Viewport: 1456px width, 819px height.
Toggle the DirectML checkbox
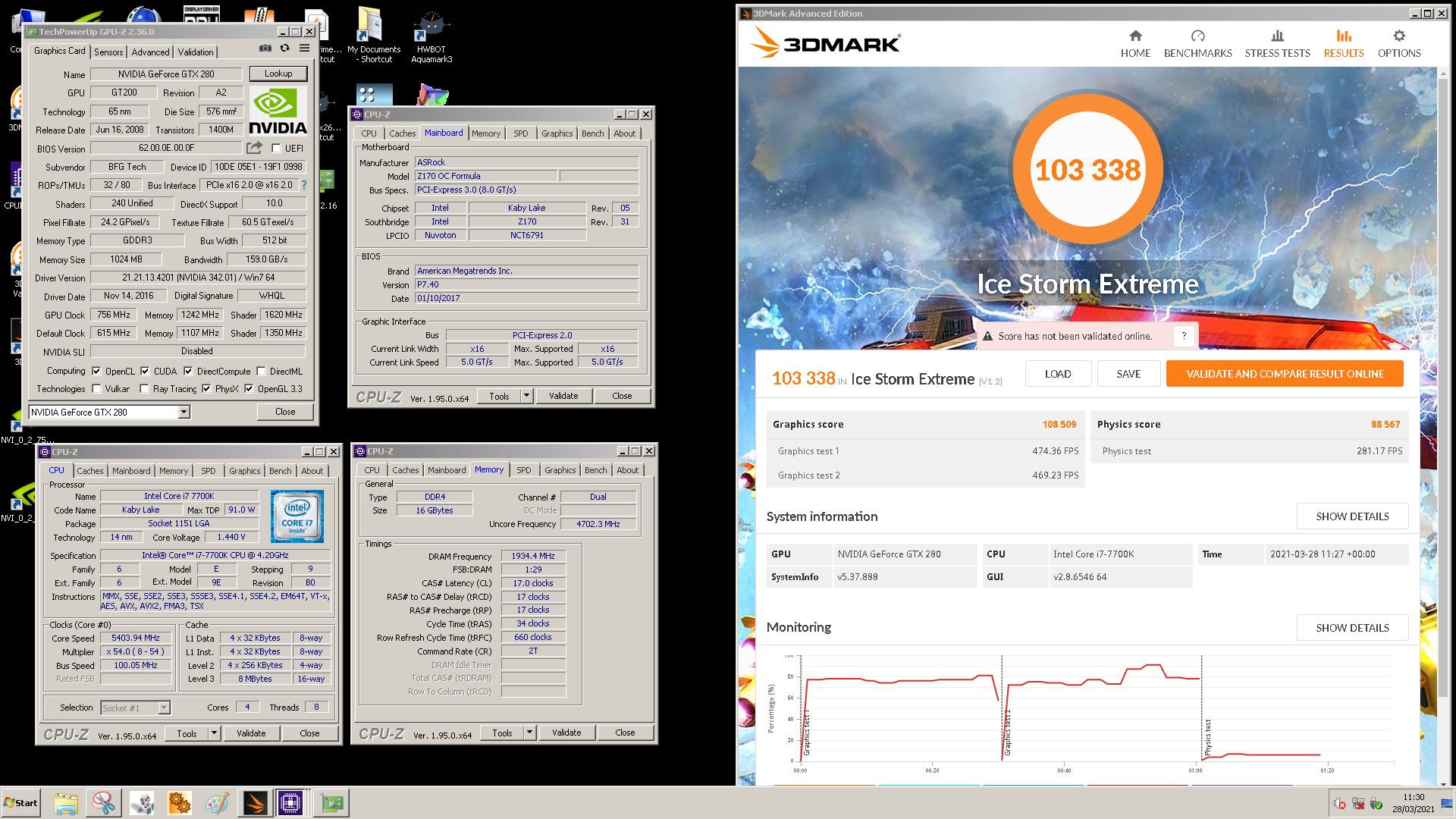[261, 372]
